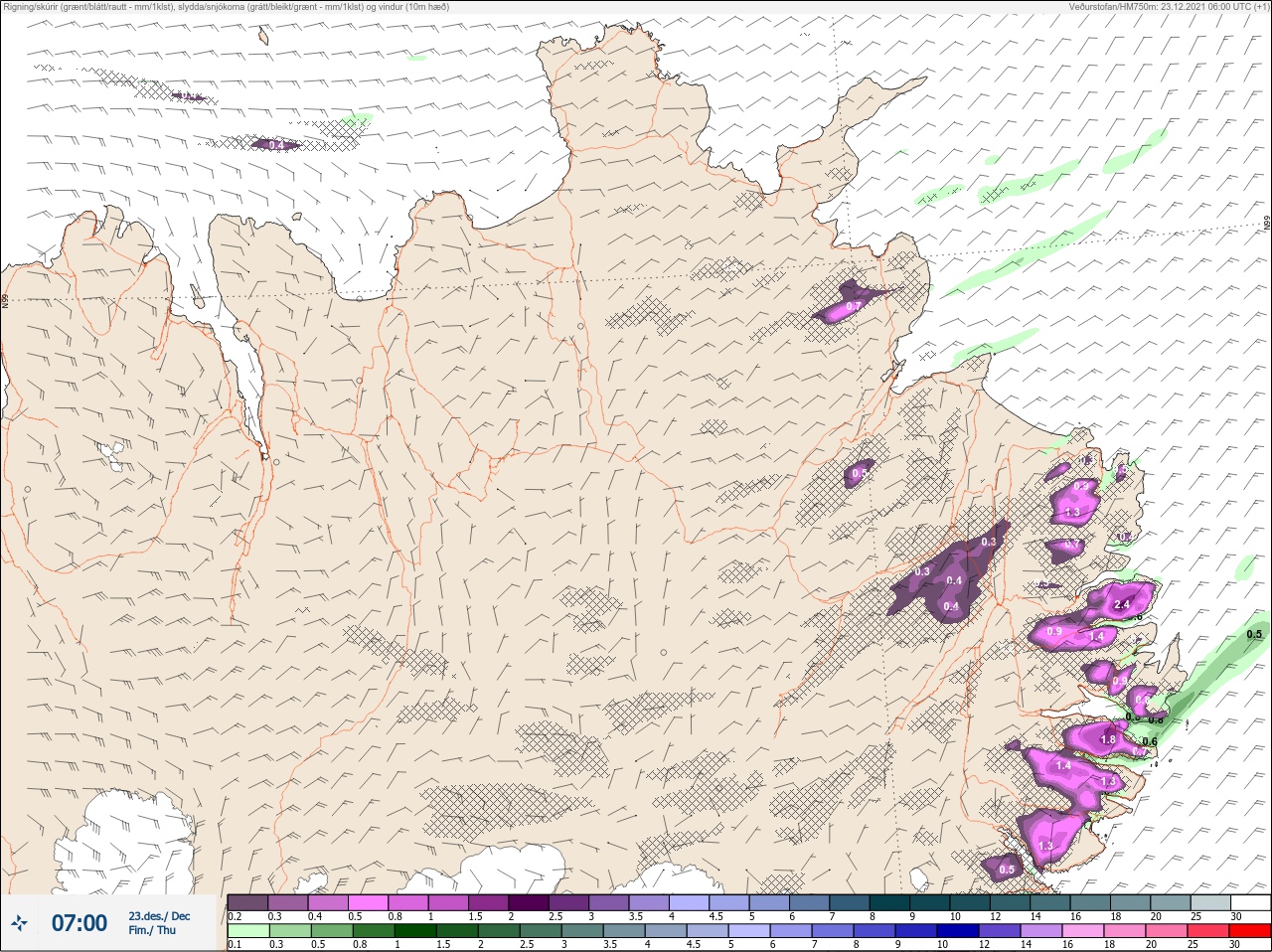The width and height of the screenshot is (1272, 952).
Task: Click the 0.7 value in the northeast purple patch
Action: (x=853, y=307)
